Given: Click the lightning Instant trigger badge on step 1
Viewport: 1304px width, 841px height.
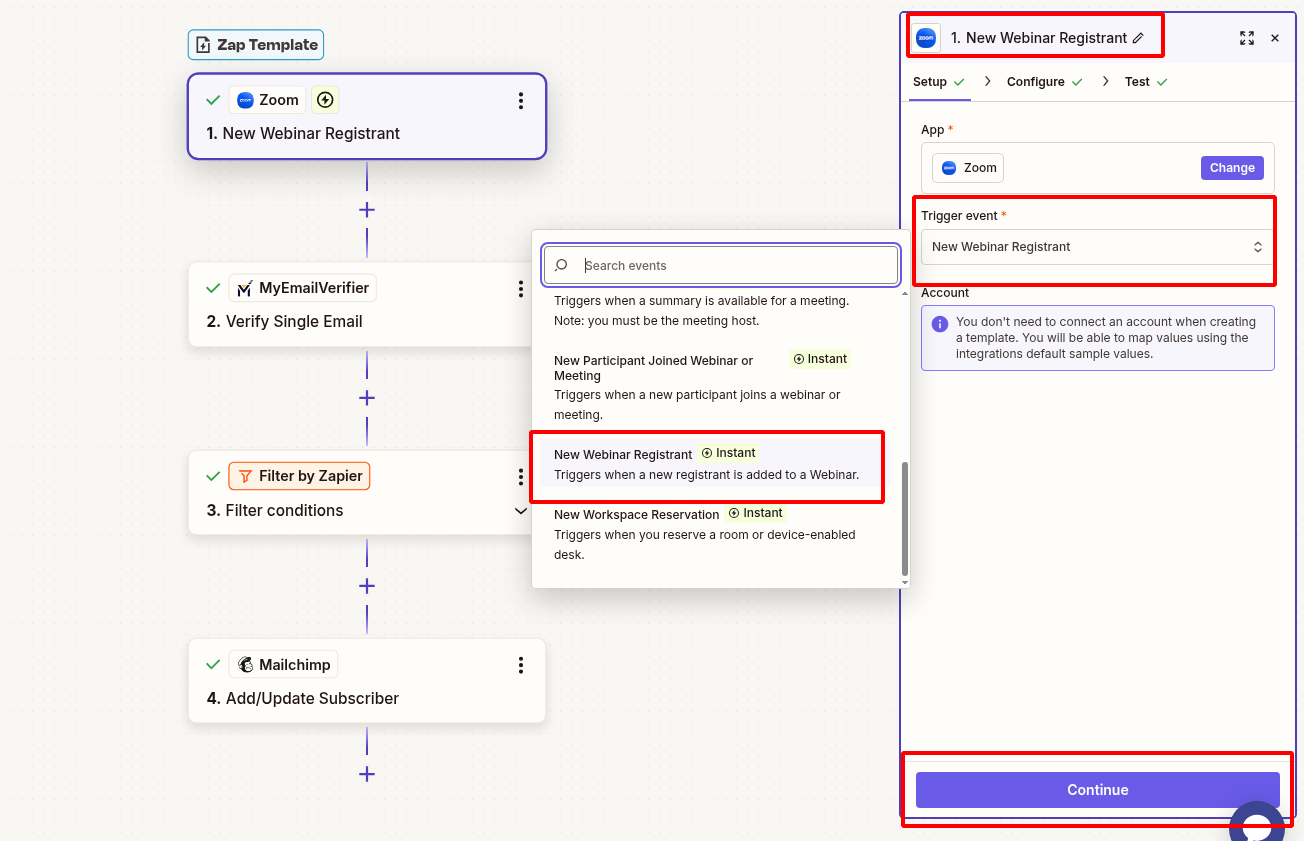Looking at the screenshot, I should [x=325, y=99].
